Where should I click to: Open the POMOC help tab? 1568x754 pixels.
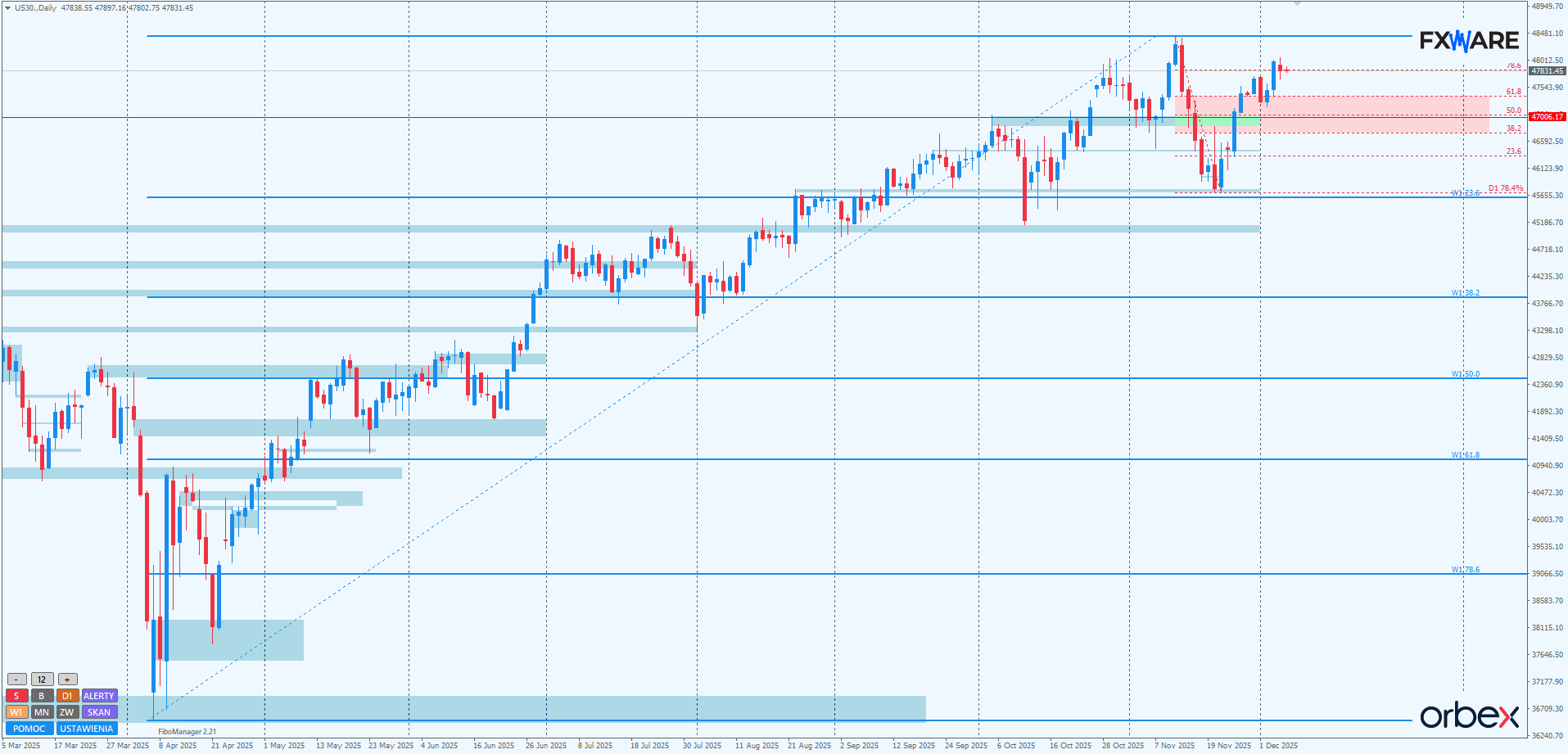29,729
